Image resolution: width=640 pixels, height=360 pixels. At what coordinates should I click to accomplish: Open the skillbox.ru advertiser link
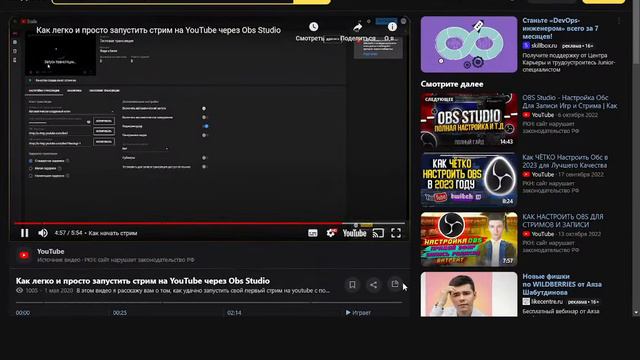coord(544,46)
